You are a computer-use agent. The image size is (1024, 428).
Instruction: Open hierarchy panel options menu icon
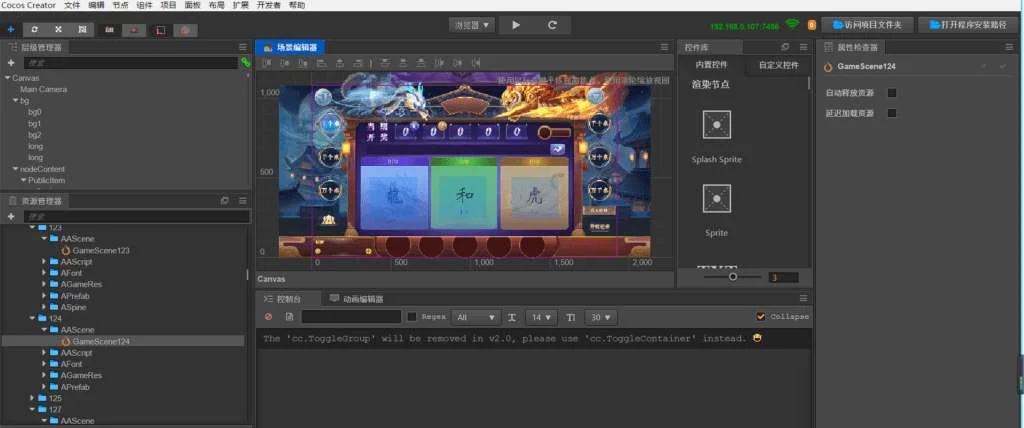(x=243, y=47)
